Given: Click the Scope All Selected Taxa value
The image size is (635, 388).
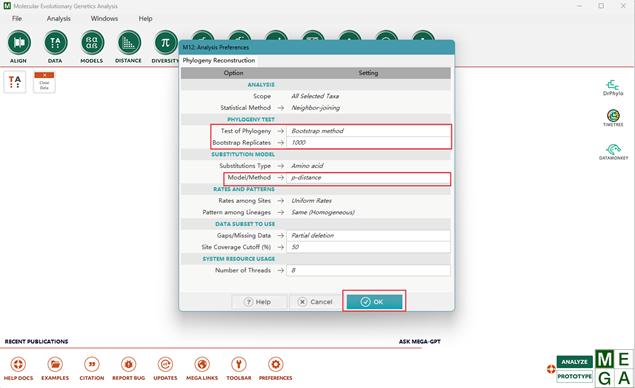Looking at the screenshot, I should 315,96.
